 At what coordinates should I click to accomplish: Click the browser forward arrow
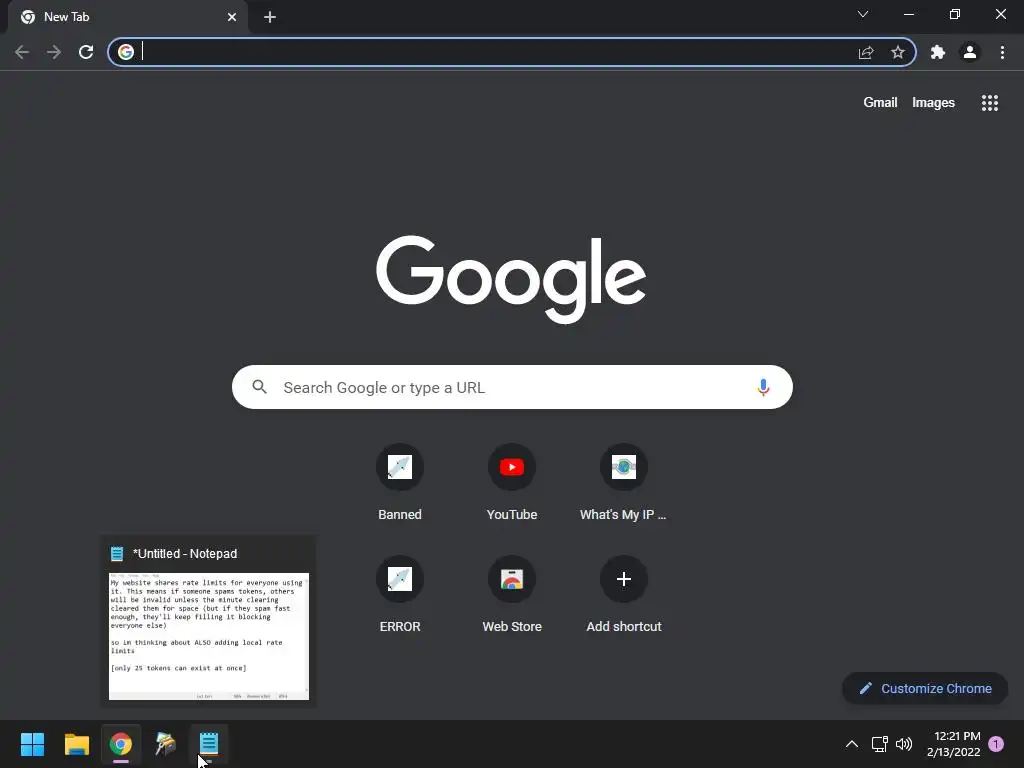click(x=54, y=52)
